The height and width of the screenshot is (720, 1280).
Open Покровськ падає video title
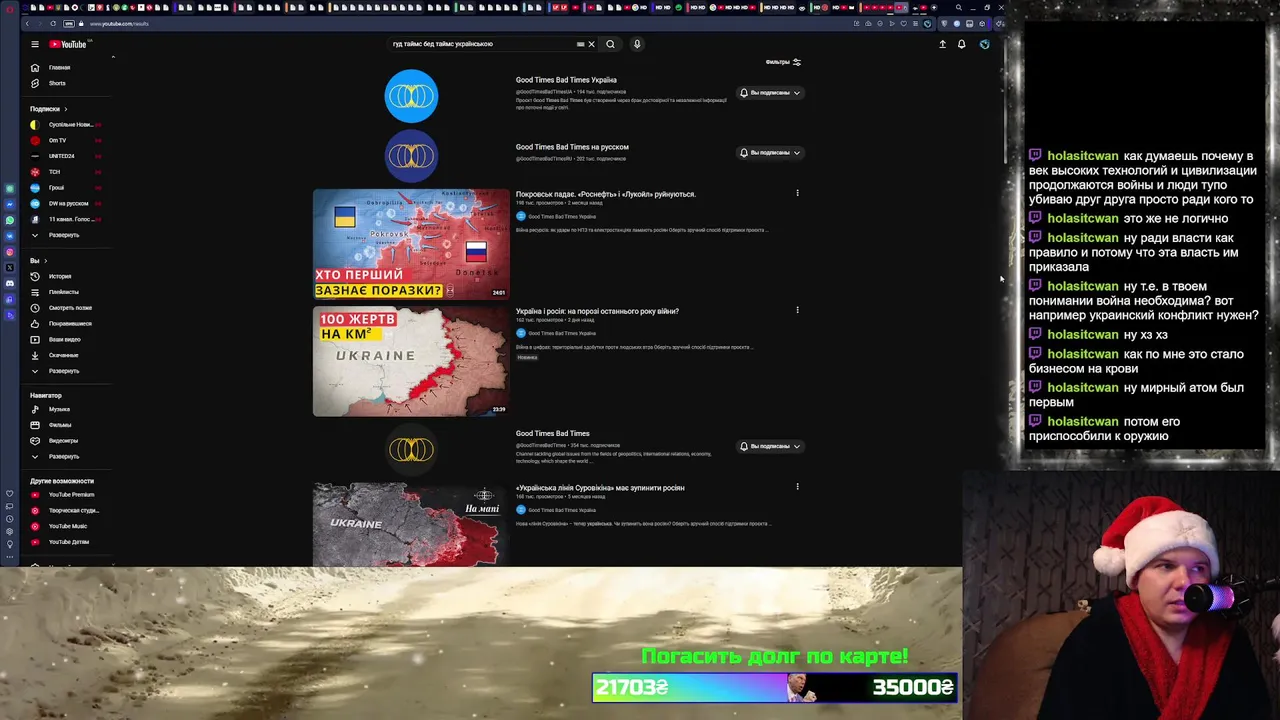(605, 194)
